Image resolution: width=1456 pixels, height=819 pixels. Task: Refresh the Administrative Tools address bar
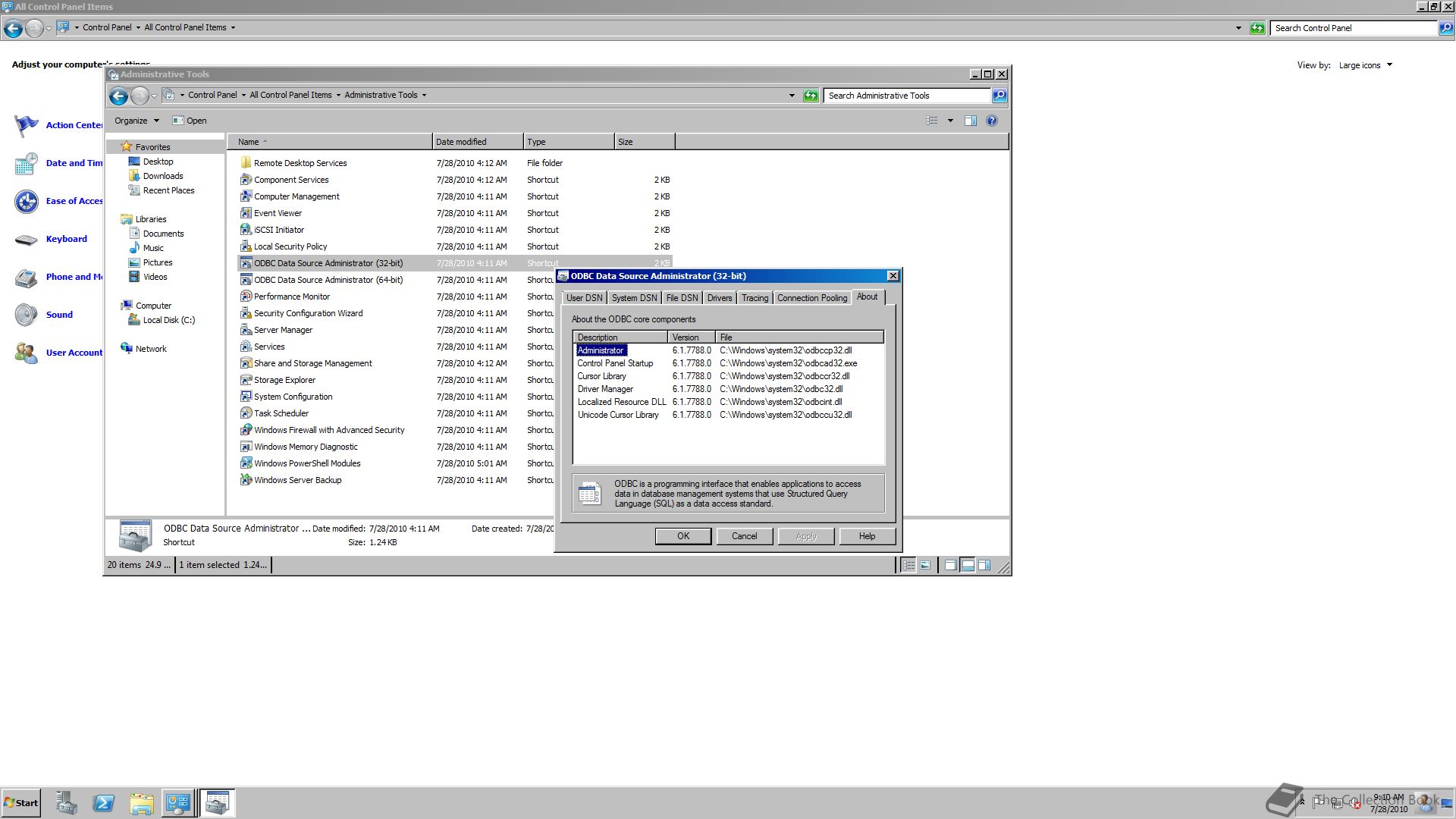811,96
